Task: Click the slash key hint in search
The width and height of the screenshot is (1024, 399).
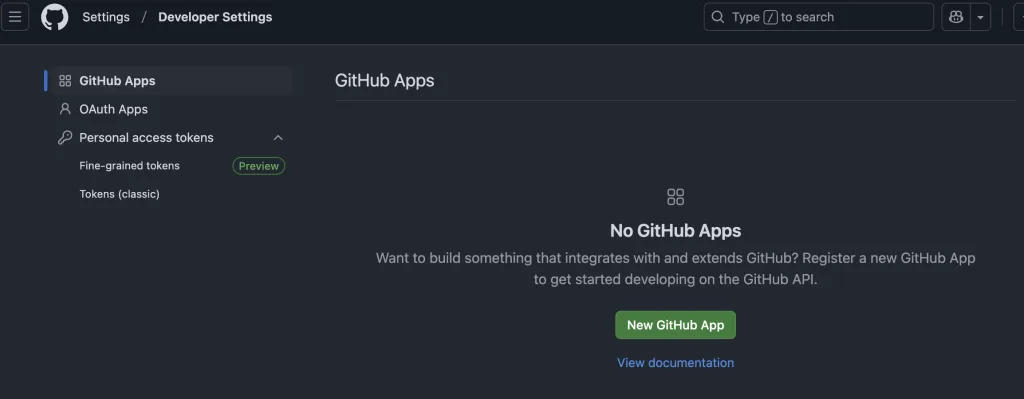Action: coord(771,18)
